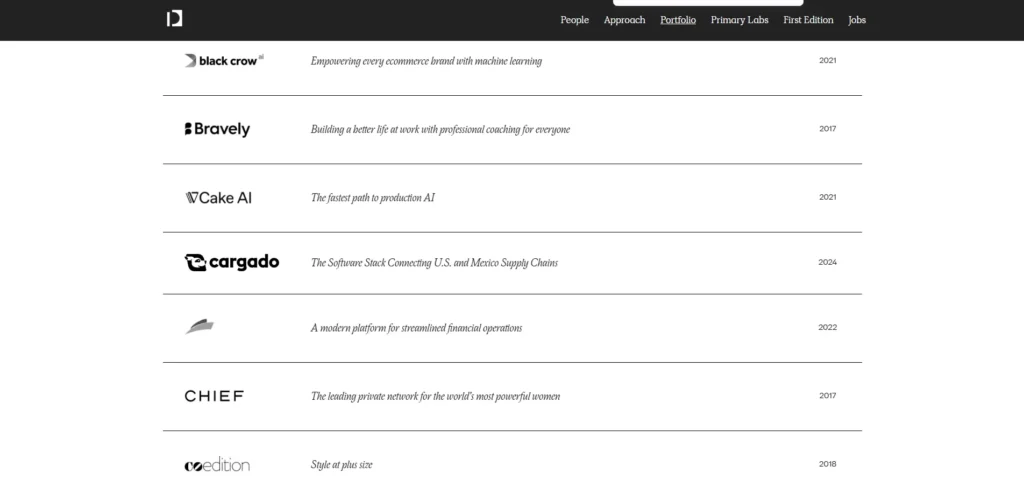The image size is (1024, 487).
Task: Click the 'world's most powerful women' description
Action: (x=436, y=396)
